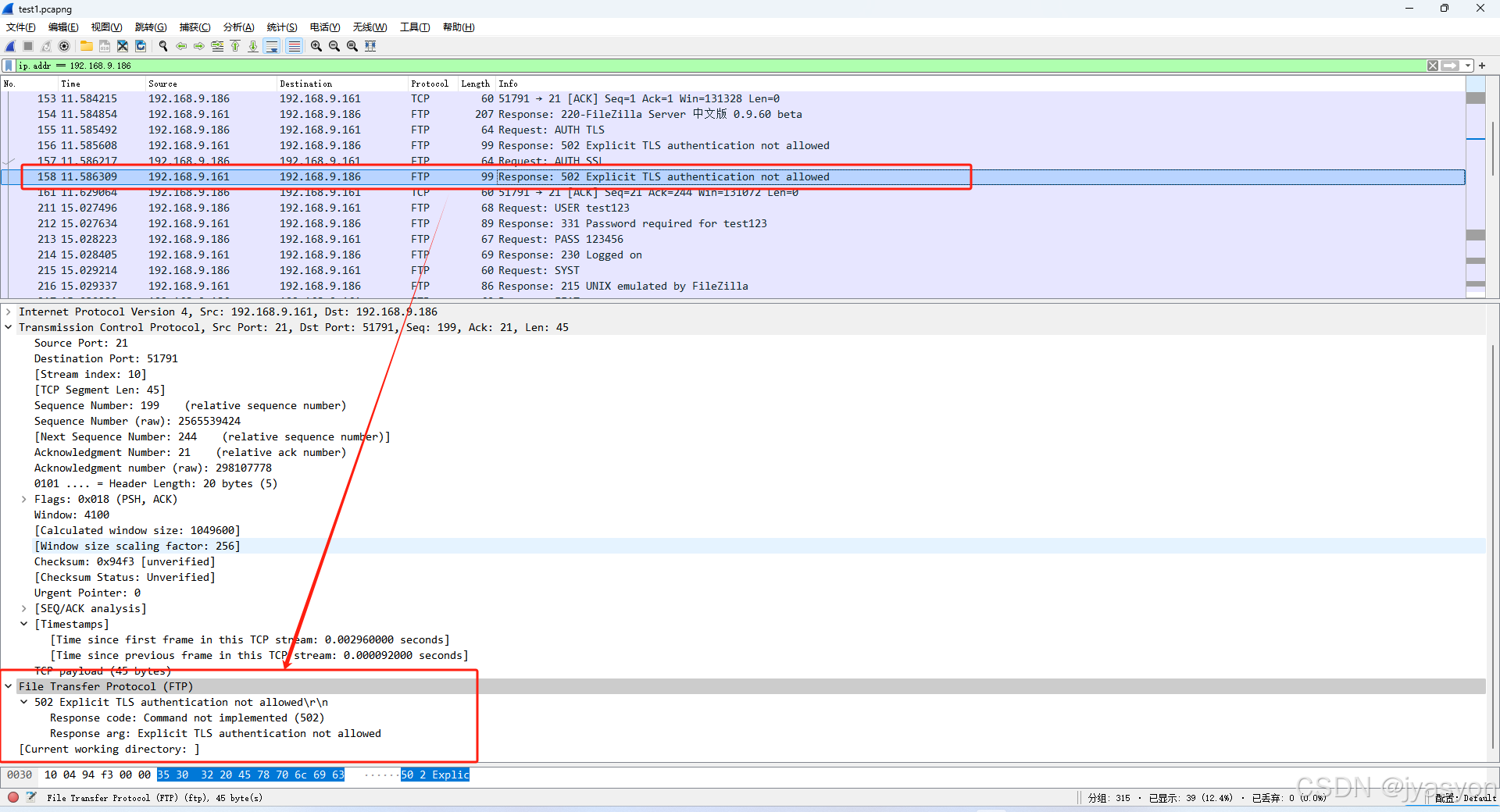Open Expert Information via status circle icon
The image size is (1500, 812).
12,798
